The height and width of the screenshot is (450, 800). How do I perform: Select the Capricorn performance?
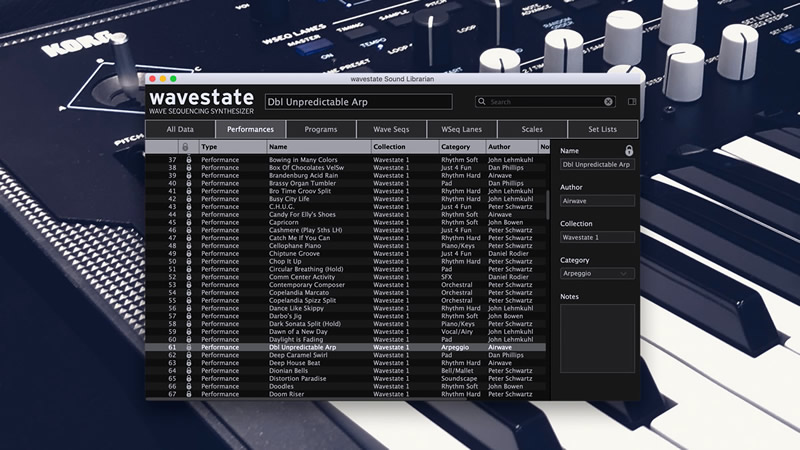coord(345,222)
